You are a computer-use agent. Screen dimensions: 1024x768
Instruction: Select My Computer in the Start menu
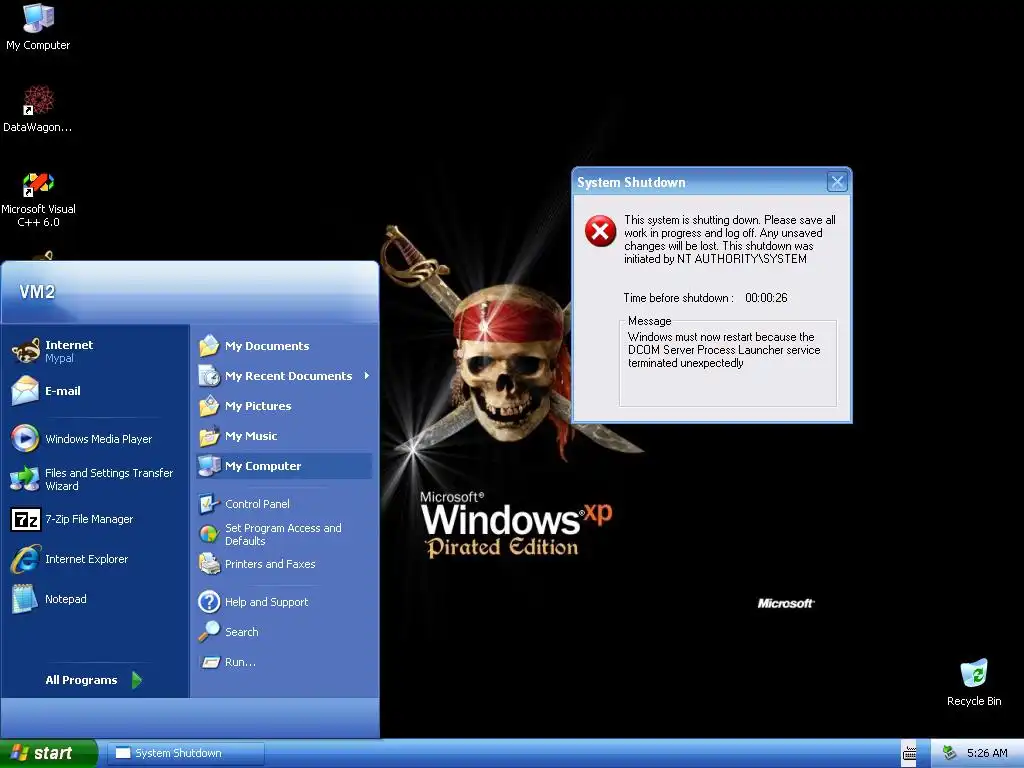point(284,466)
